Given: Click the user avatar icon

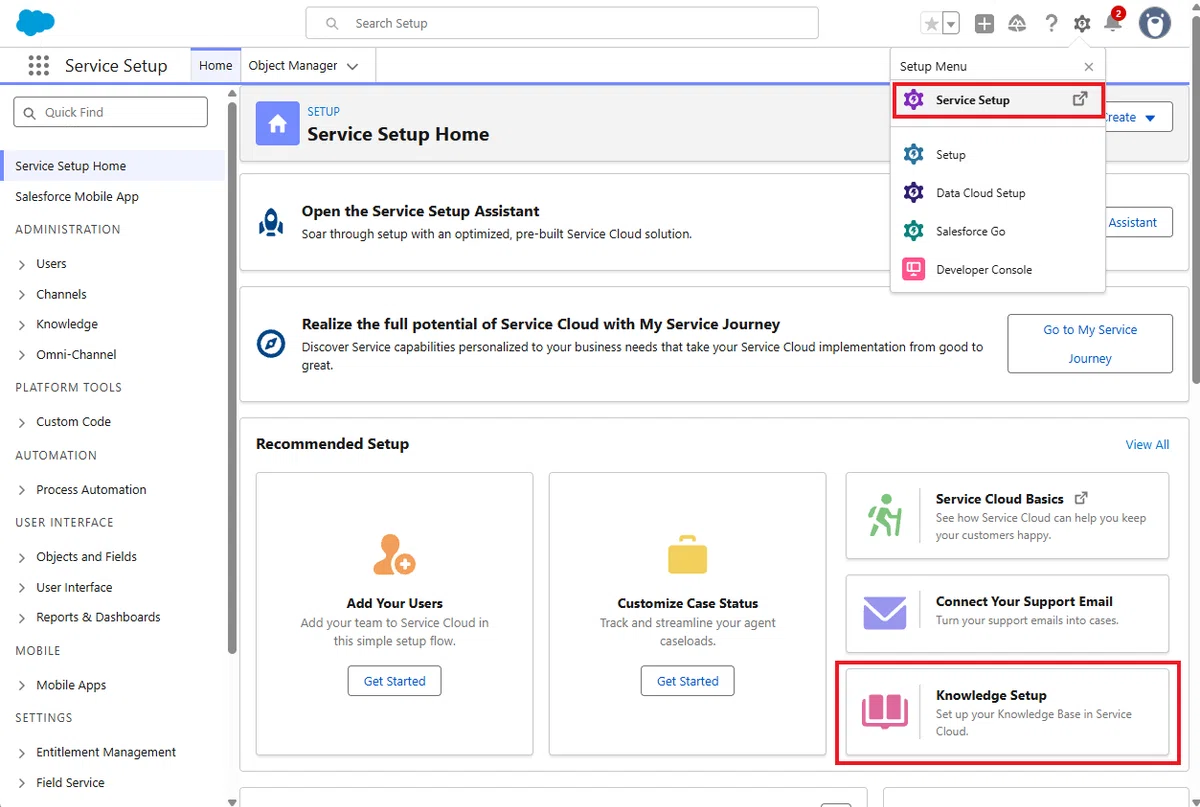Looking at the screenshot, I should [x=1155, y=23].
